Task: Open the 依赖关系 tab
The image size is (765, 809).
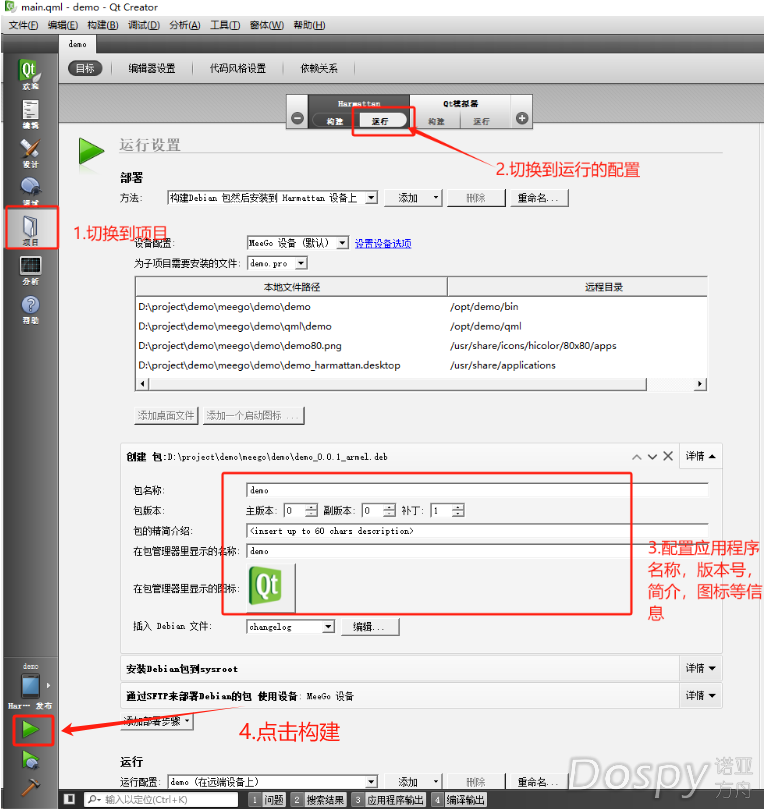Action: pos(319,68)
